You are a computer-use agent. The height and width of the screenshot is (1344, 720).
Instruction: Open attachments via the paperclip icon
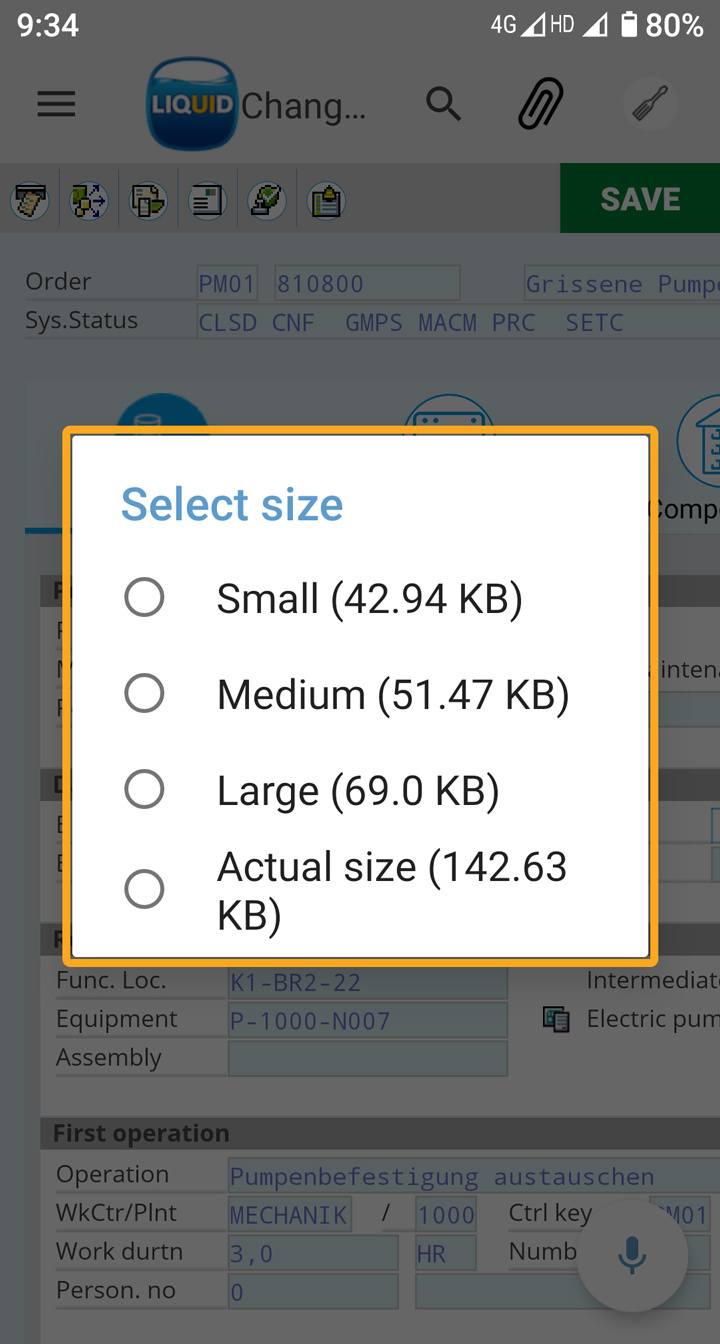click(541, 104)
